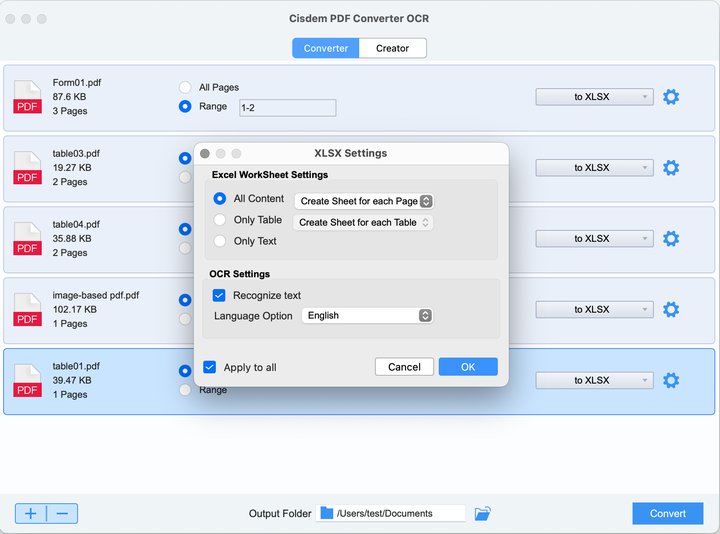Open Language Option English dropdown
The height and width of the screenshot is (534, 720).
(367, 315)
